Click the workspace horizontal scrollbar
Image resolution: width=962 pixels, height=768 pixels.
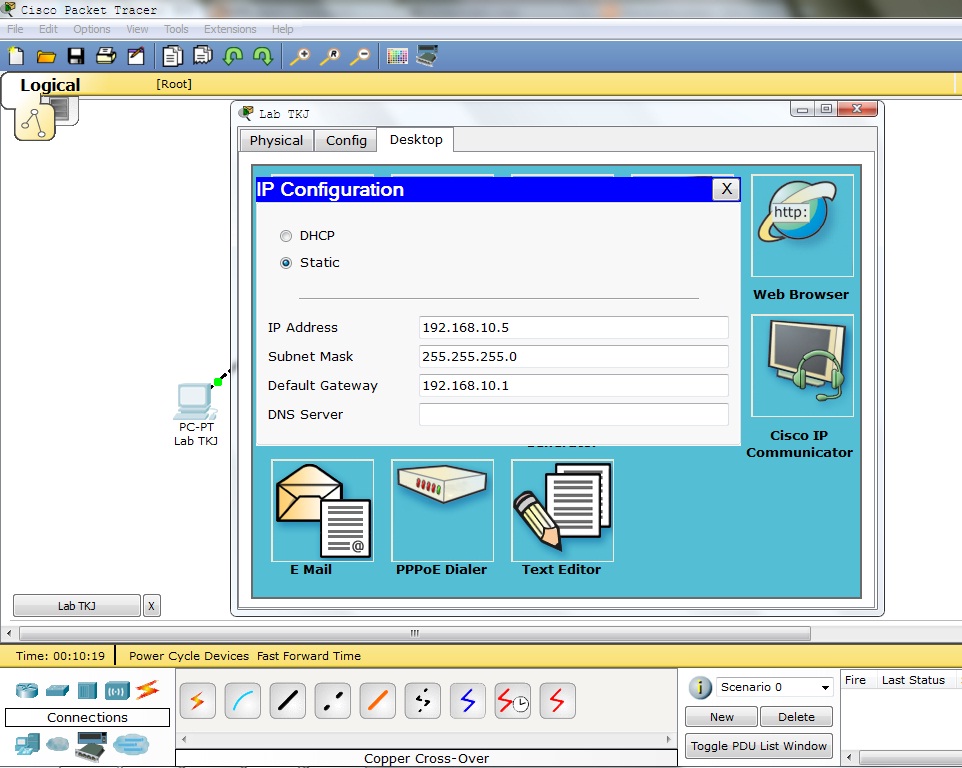pyautogui.click(x=415, y=633)
